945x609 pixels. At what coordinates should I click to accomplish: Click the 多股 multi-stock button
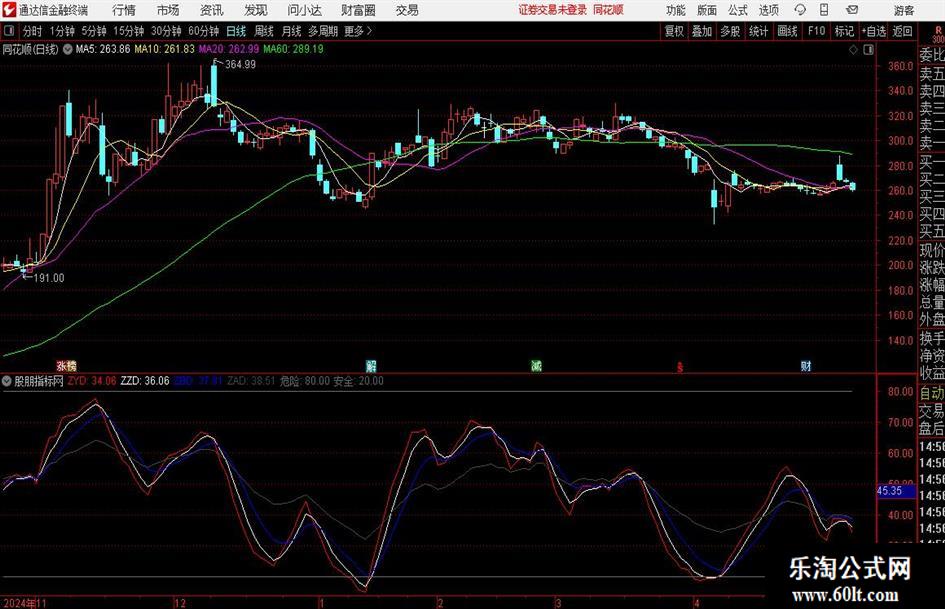coord(730,31)
